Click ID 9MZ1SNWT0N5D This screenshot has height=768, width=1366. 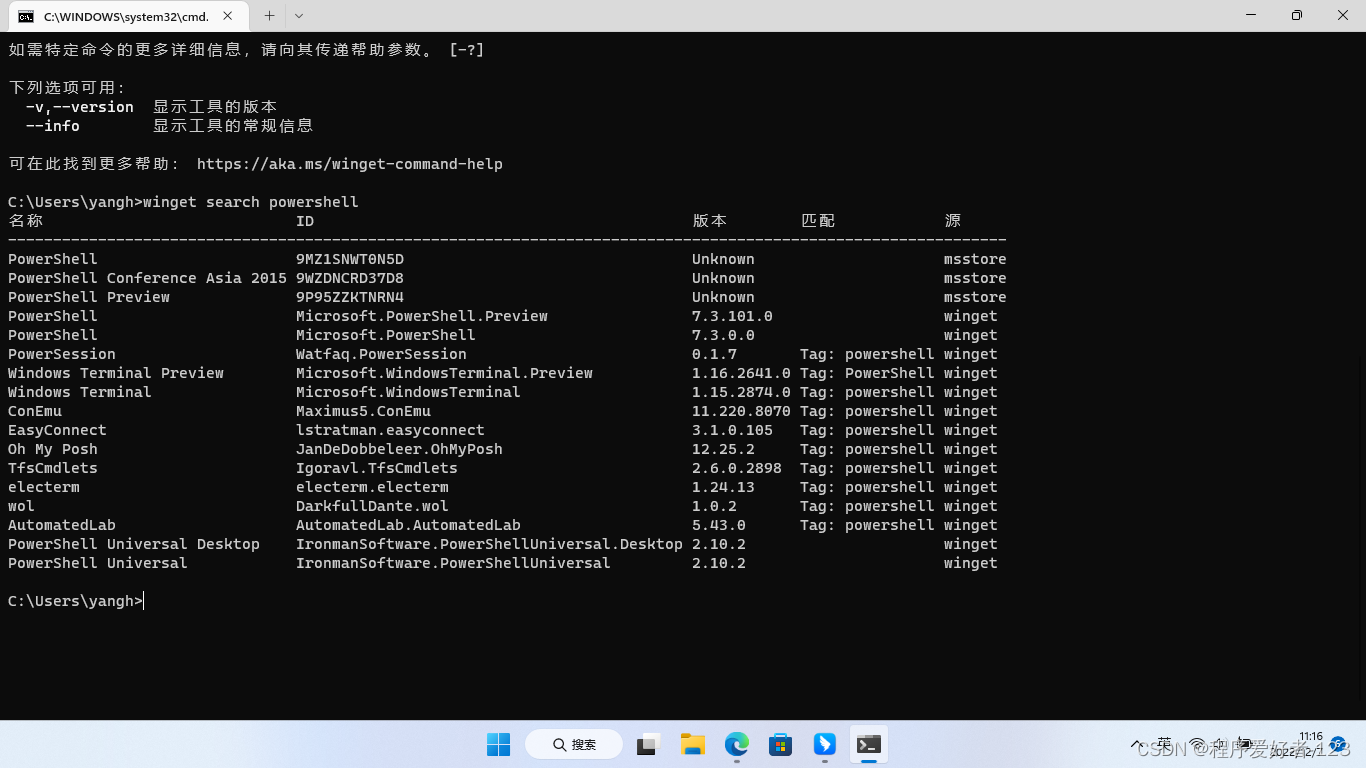coord(350,259)
